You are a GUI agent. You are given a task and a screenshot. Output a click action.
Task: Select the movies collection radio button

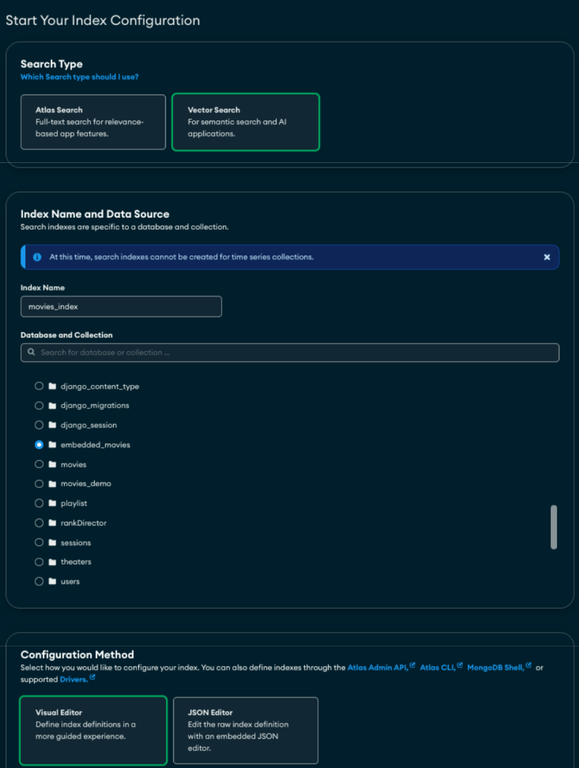[x=39, y=464]
